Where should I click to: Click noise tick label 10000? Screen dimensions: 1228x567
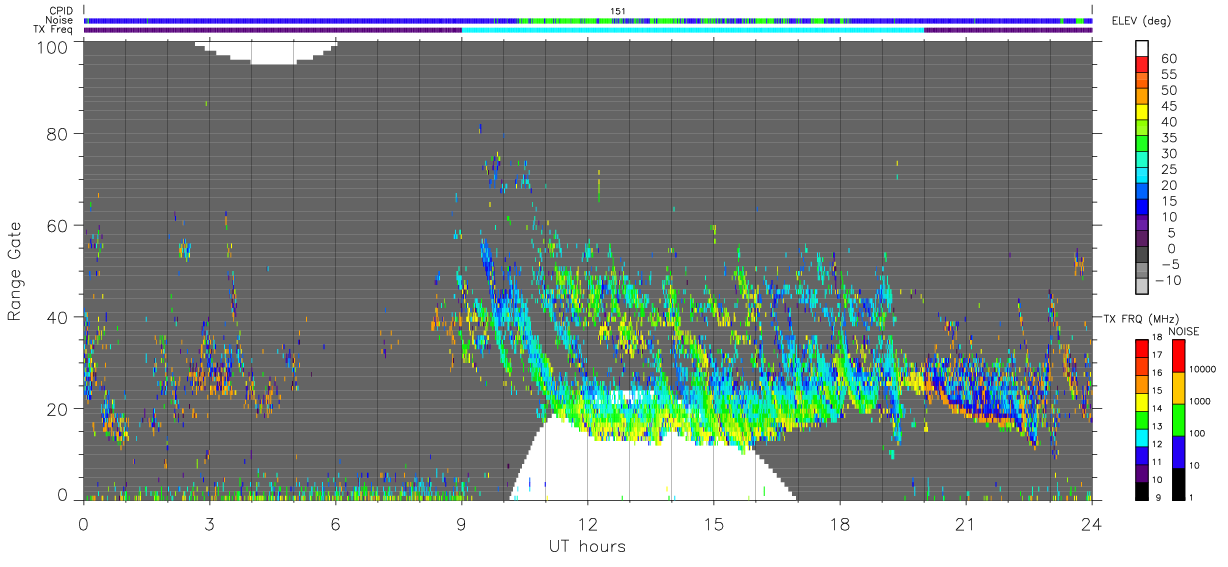1203,370
